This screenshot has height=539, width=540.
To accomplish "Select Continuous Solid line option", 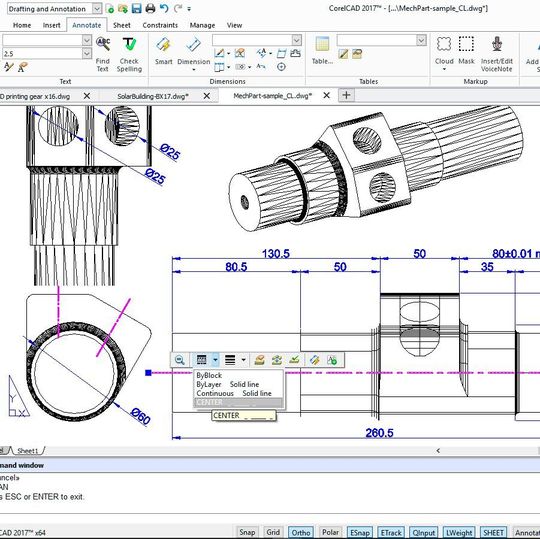I will (239, 393).
